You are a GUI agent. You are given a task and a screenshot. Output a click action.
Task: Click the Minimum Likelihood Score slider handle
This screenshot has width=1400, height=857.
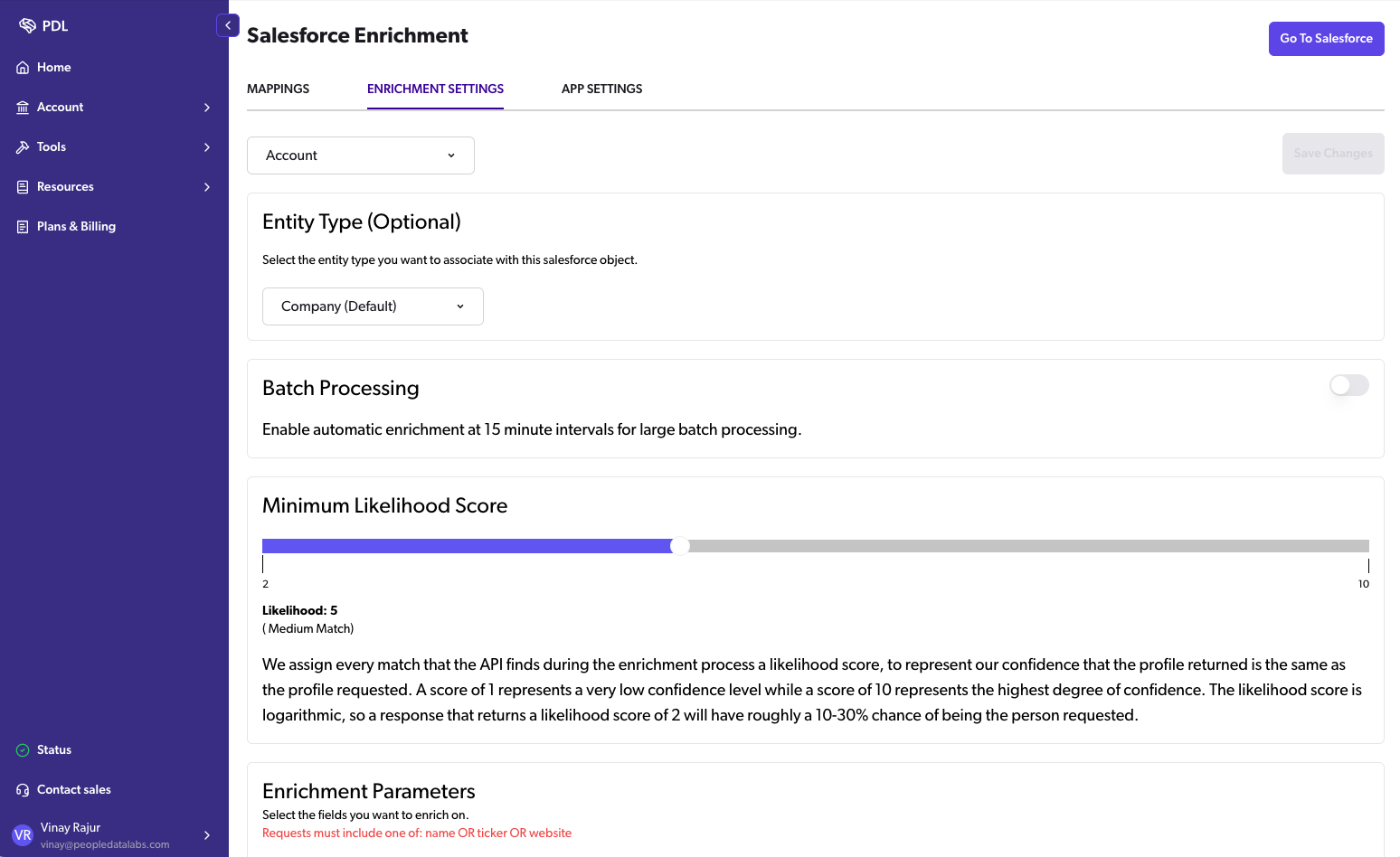pos(680,546)
